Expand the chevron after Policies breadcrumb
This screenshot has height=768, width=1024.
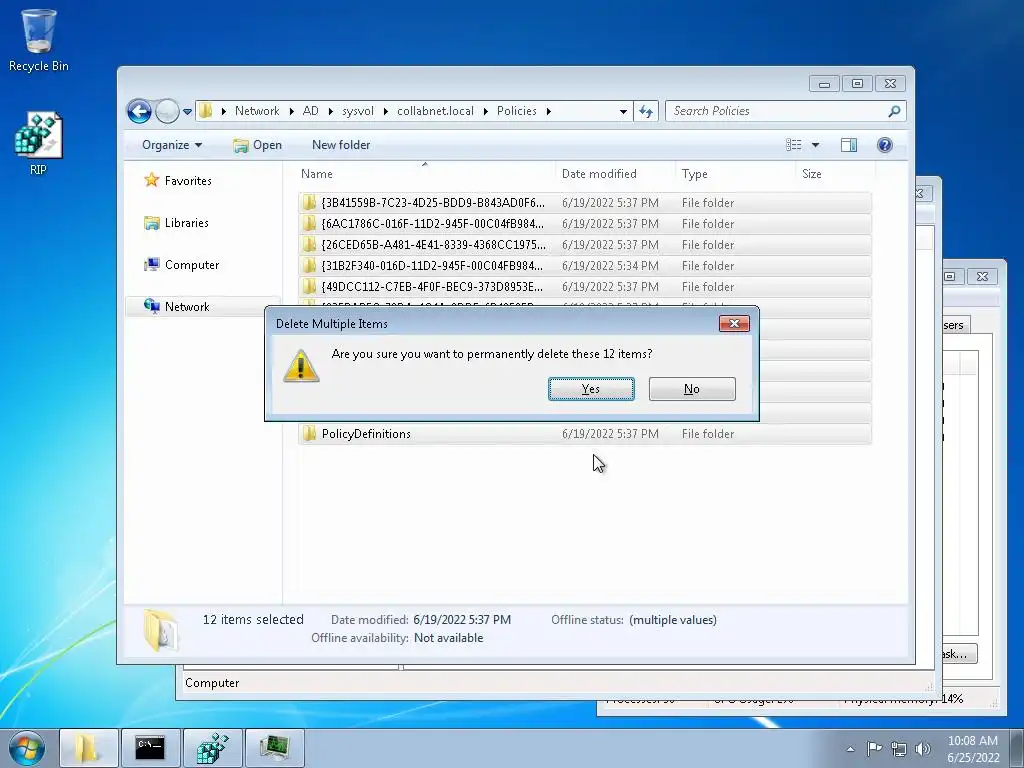(549, 111)
